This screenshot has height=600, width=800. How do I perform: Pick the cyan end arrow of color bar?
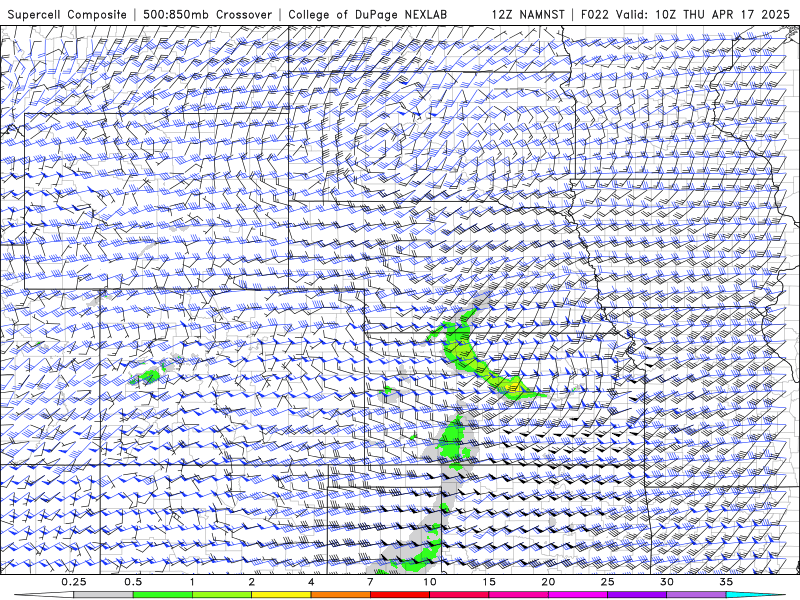pos(755,595)
